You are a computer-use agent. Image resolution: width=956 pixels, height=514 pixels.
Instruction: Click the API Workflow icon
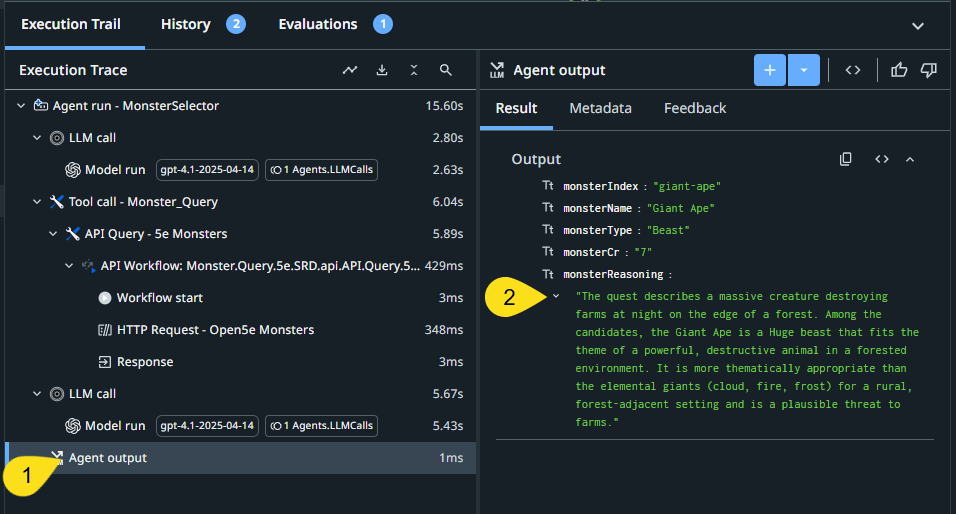tap(88, 266)
